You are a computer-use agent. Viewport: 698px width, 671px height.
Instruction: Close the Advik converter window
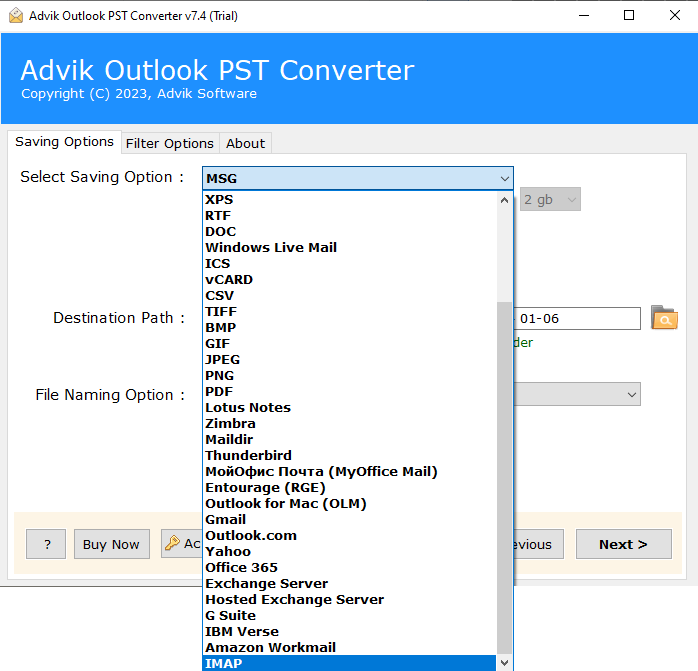click(675, 16)
